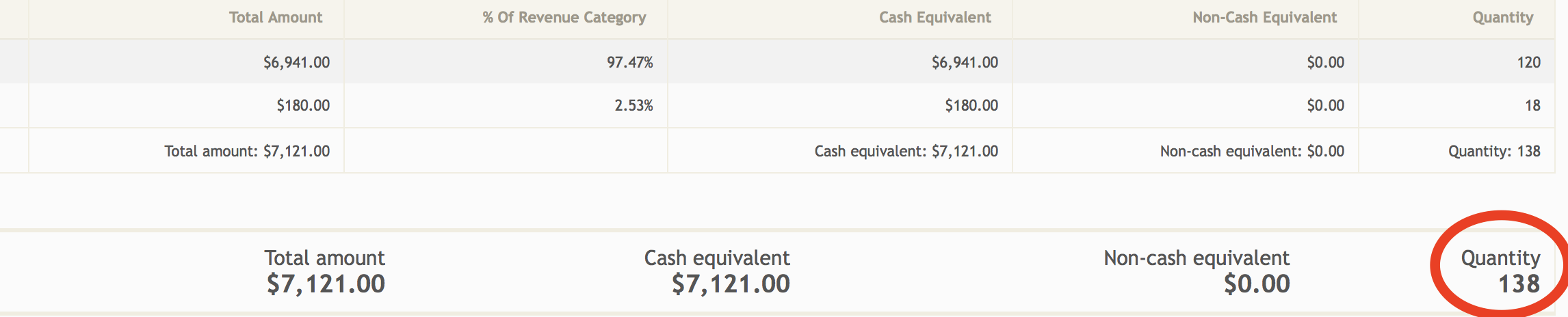The height and width of the screenshot is (317, 1568).
Task: Select the $6,941.00 total amount cell
Action: pos(186,62)
